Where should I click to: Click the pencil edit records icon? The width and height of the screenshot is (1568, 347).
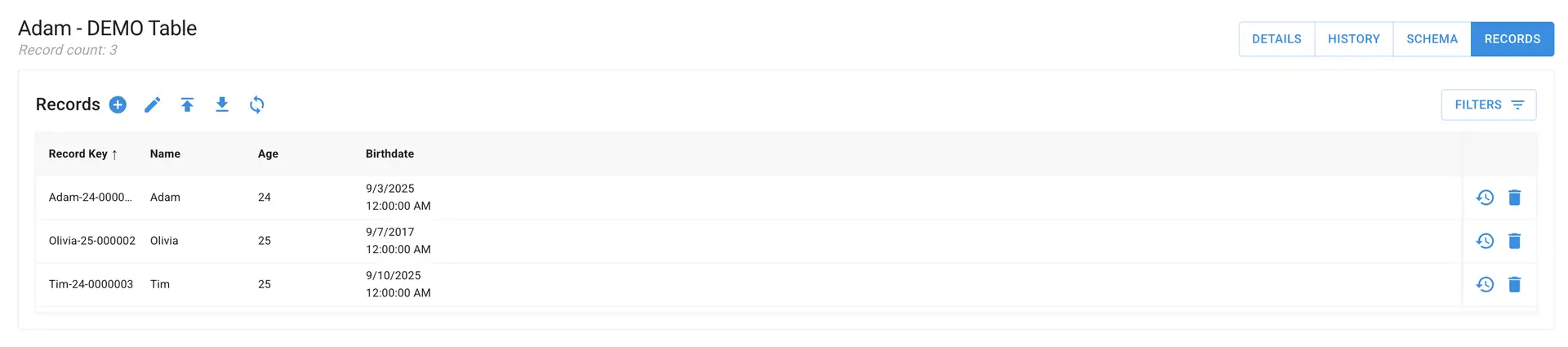[x=153, y=105]
